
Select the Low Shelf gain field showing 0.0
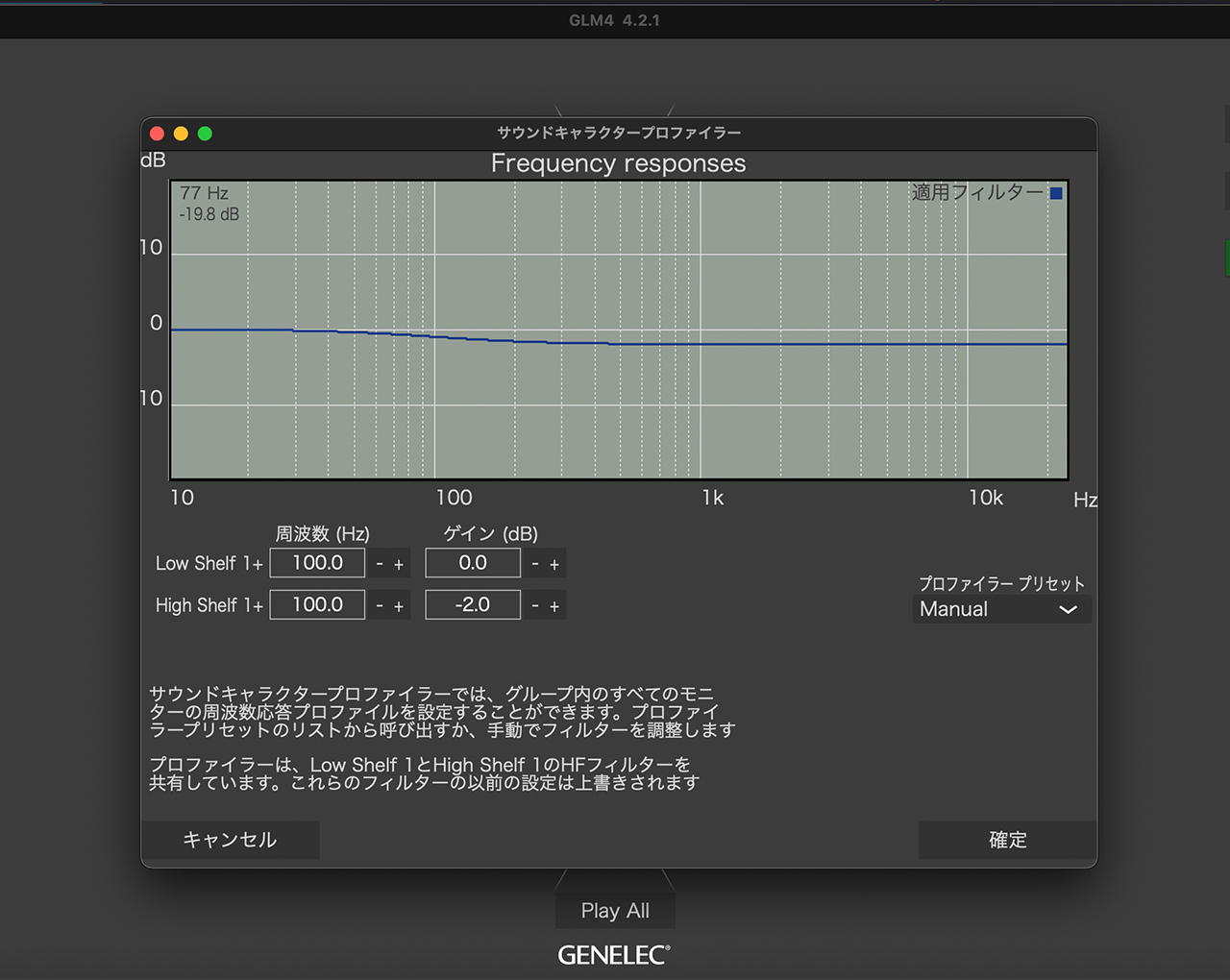tap(472, 563)
